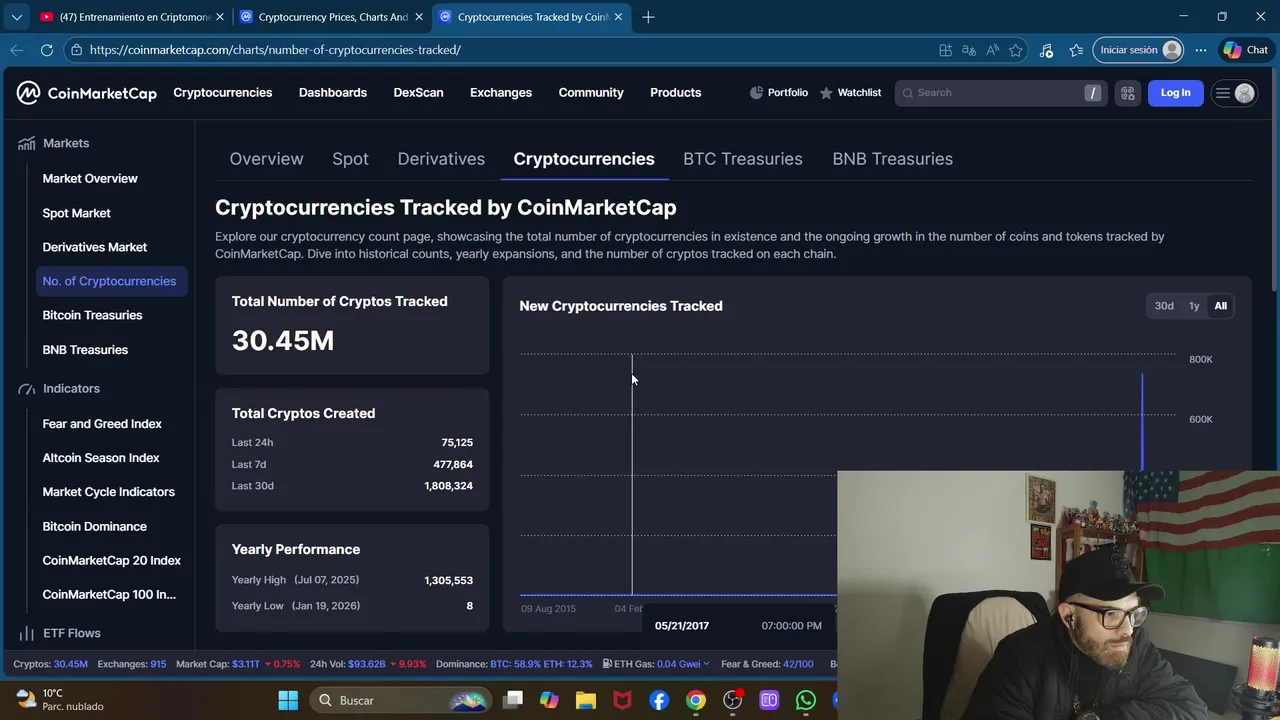The image size is (1280, 720).
Task: Open the hamburger profile menu
Action: click(1234, 93)
